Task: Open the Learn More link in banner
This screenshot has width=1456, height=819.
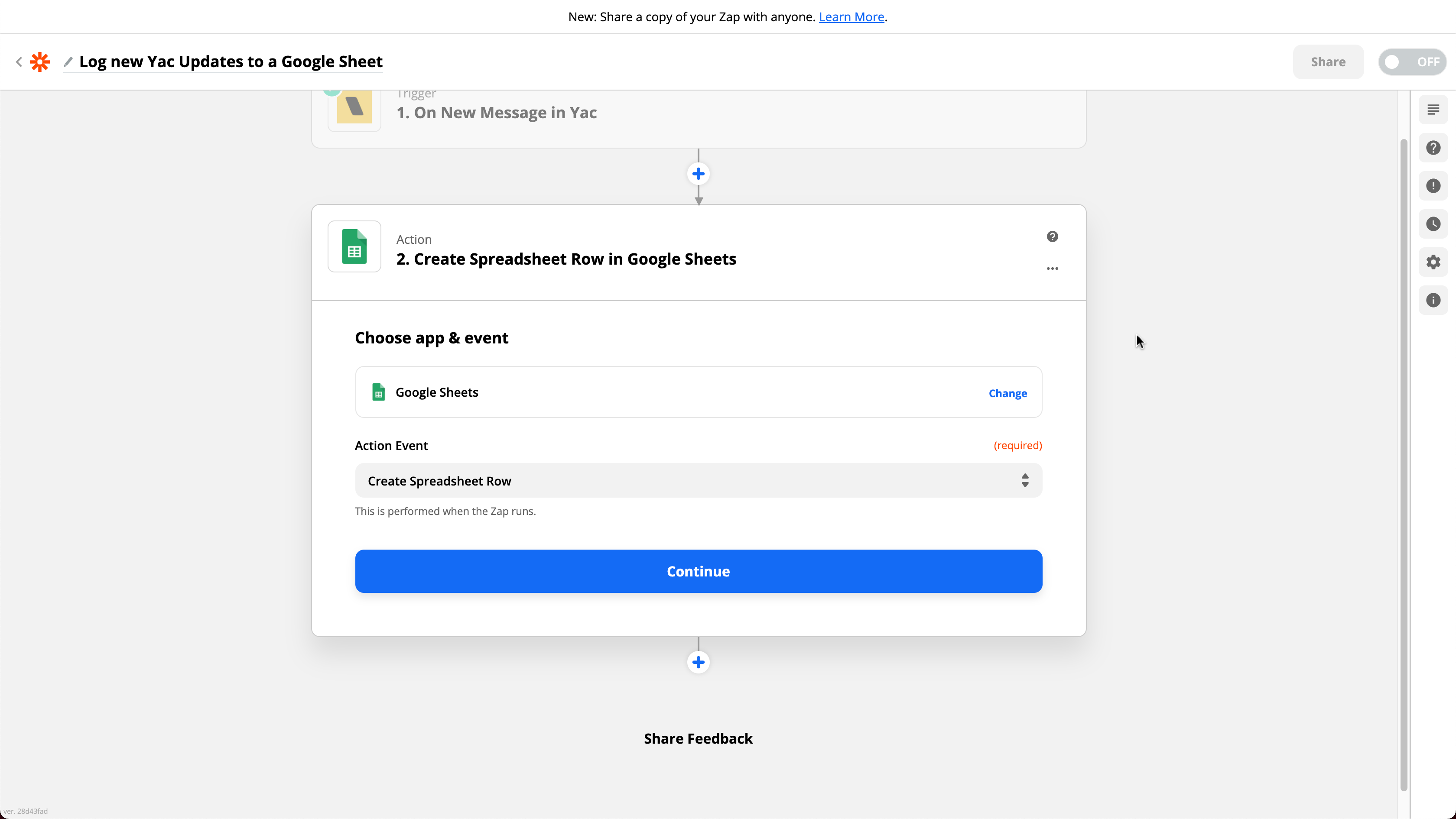Action: [851, 17]
